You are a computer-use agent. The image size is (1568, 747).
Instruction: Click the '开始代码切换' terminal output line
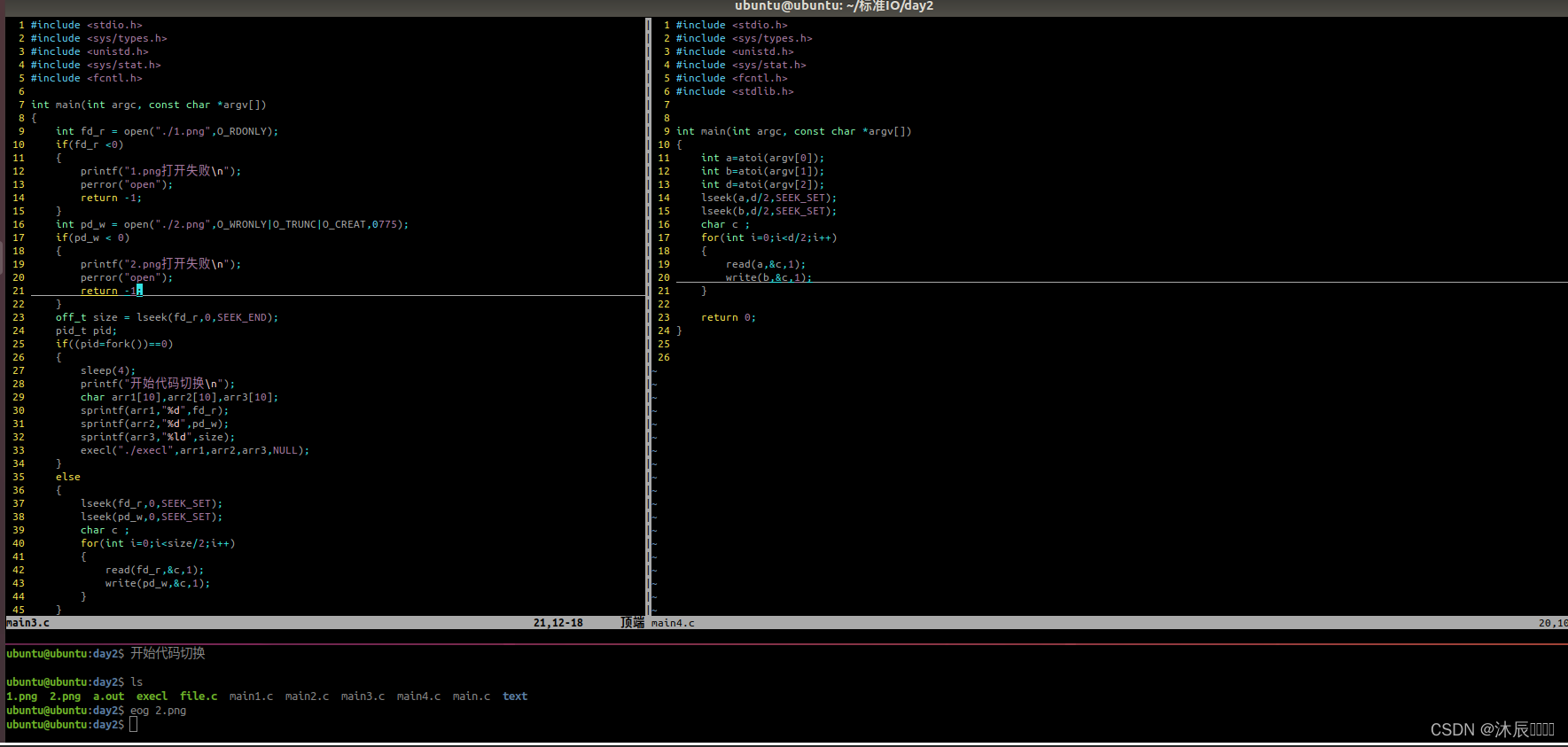[x=168, y=653]
